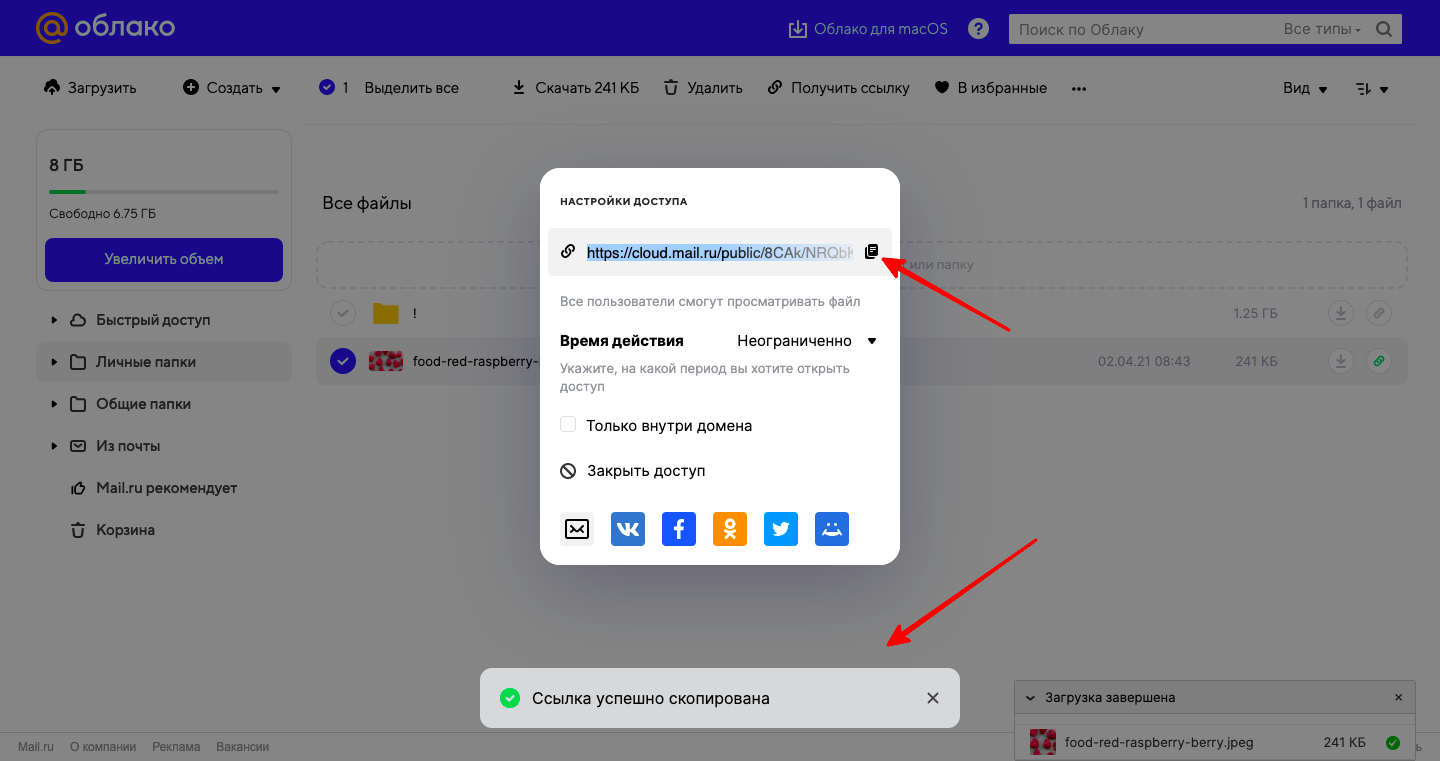Click the storage usage progress bar
The image size is (1440, 761).
(164, 191)
